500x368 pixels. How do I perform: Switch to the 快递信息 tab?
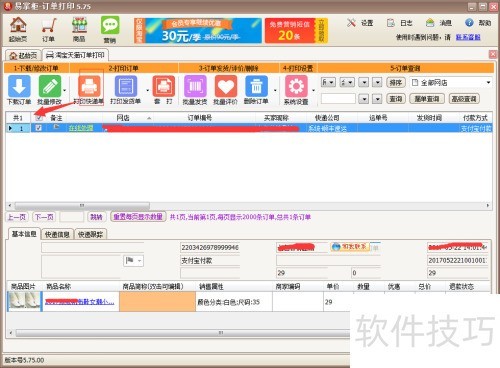[x=57, y=234]
